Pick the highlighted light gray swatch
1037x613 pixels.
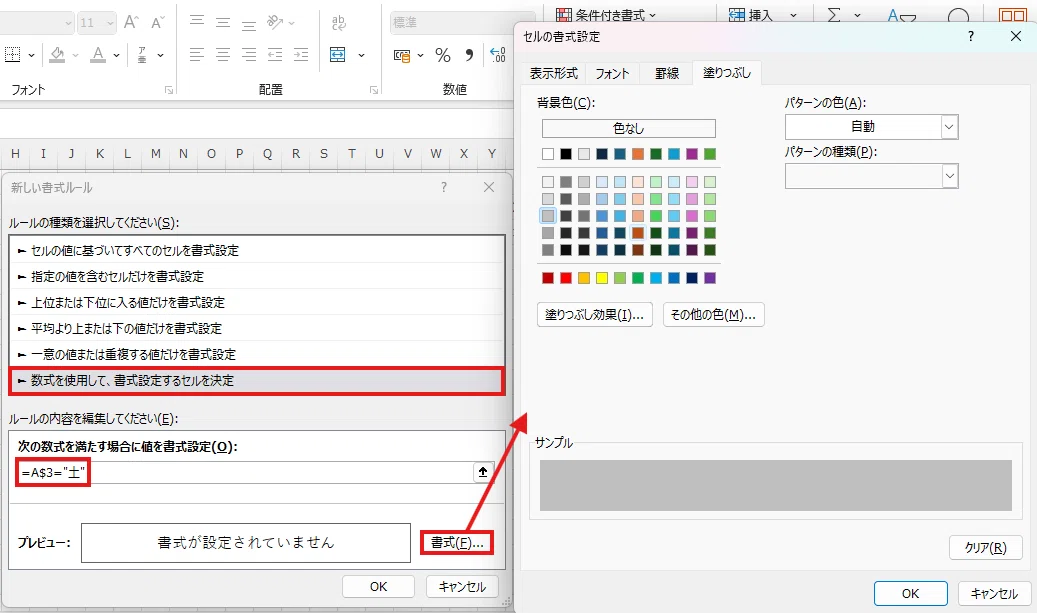[x=548, y=216]
